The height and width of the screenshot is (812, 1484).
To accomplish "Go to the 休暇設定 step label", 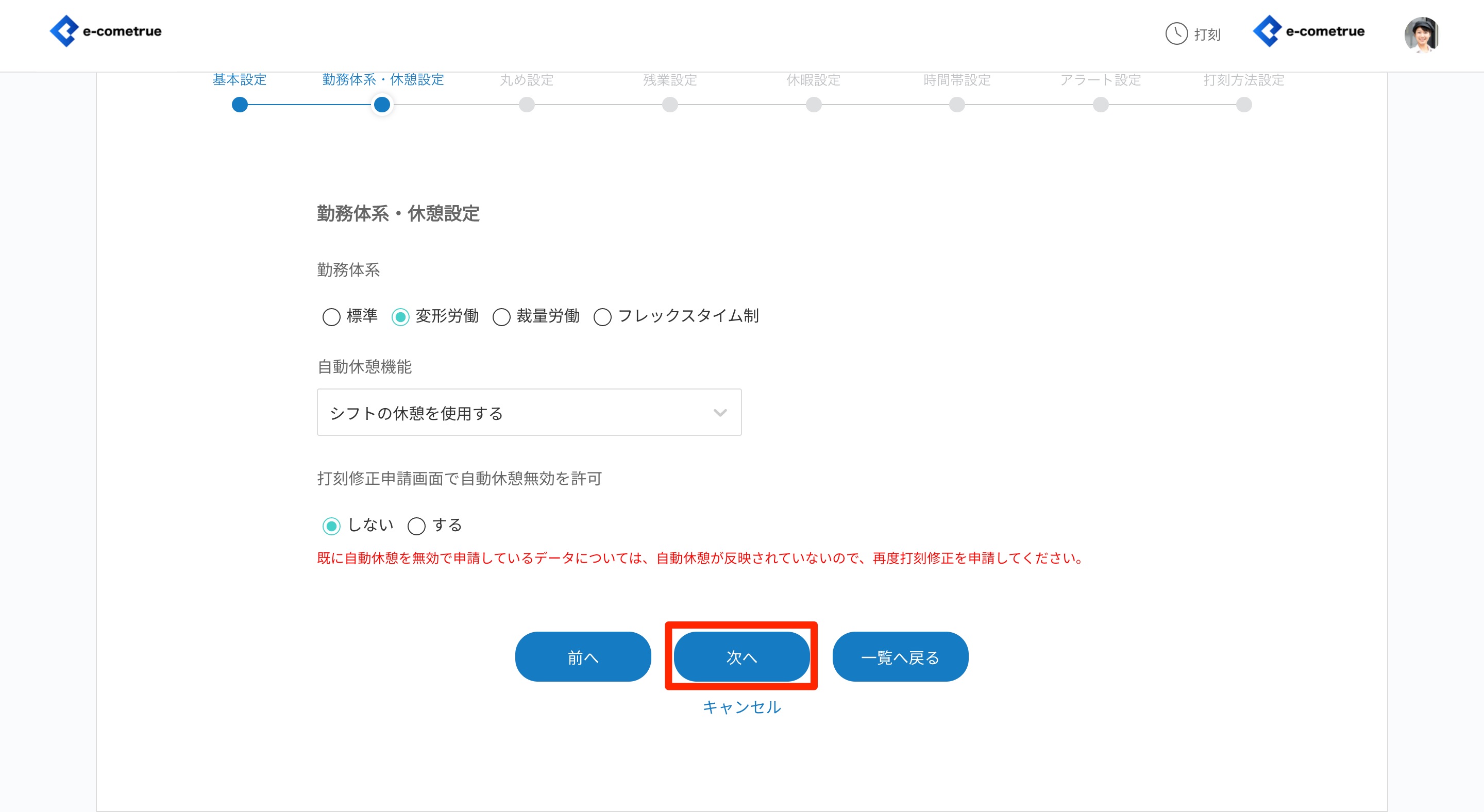I will point(813,80).
